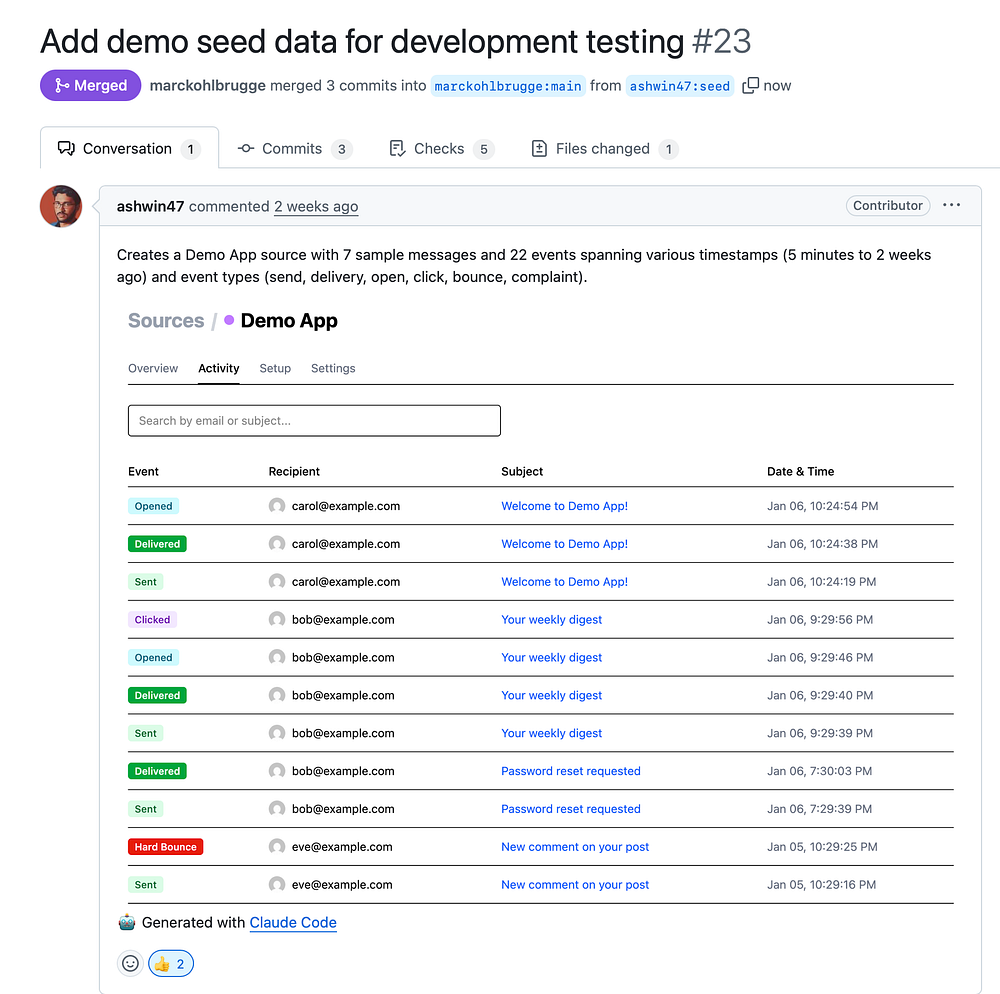This screenshot has height=994, width=1000.
Task: Click the Hard Bounce event badge
Action: pos(165,847)
